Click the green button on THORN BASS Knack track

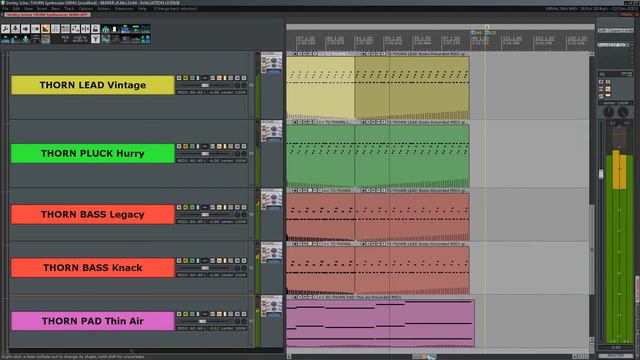tap(192, 260)
